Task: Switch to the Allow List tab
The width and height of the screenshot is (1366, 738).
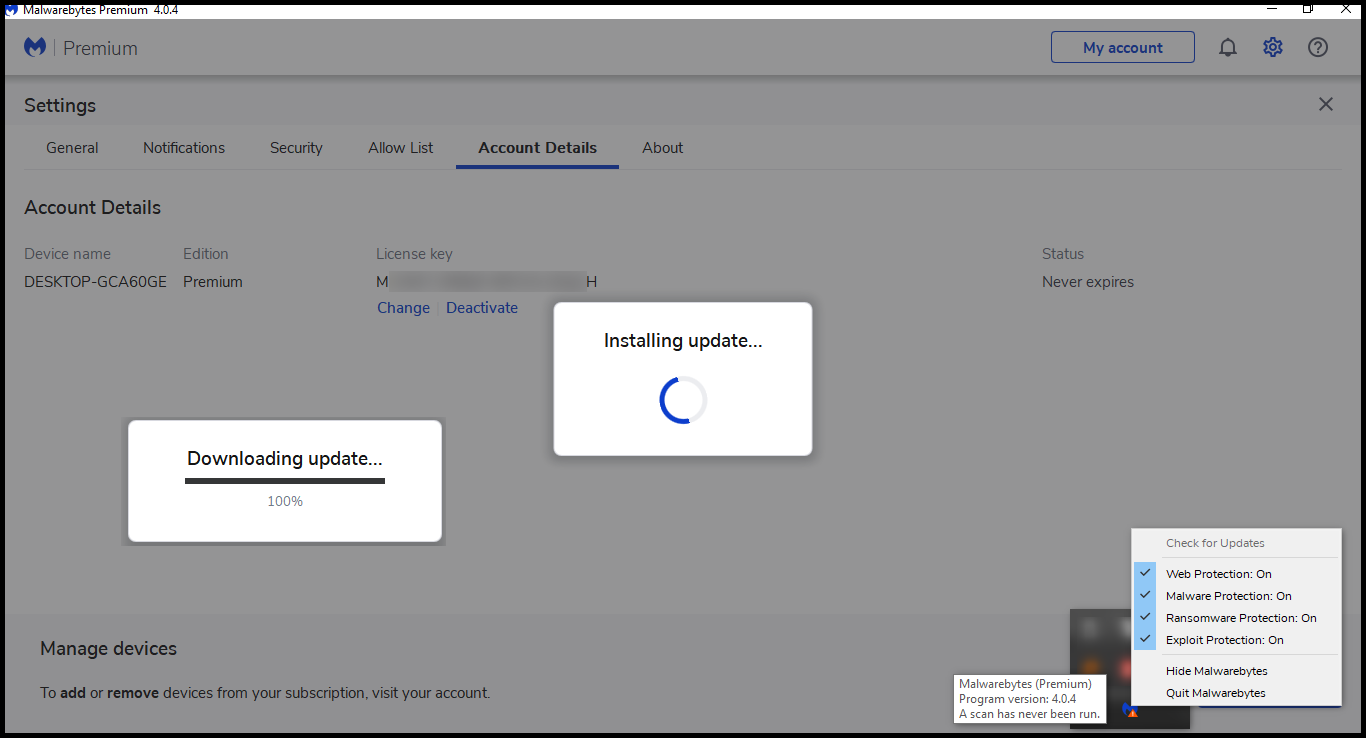Action: point(401,148)
